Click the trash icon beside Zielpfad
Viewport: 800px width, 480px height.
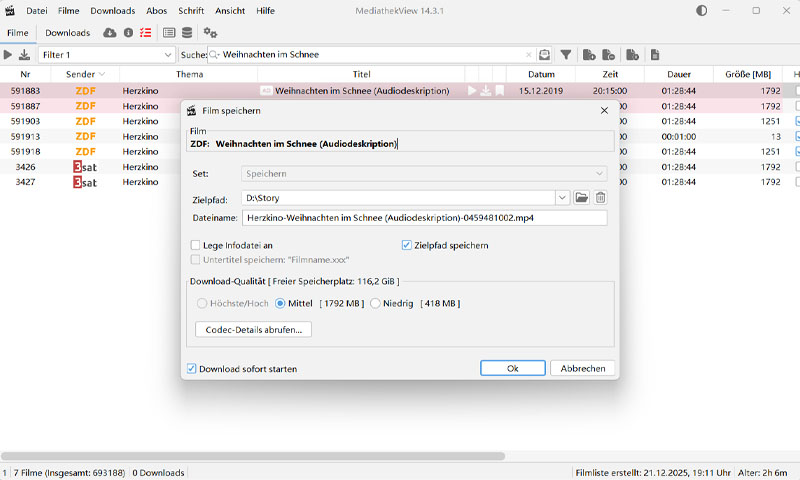600,198
